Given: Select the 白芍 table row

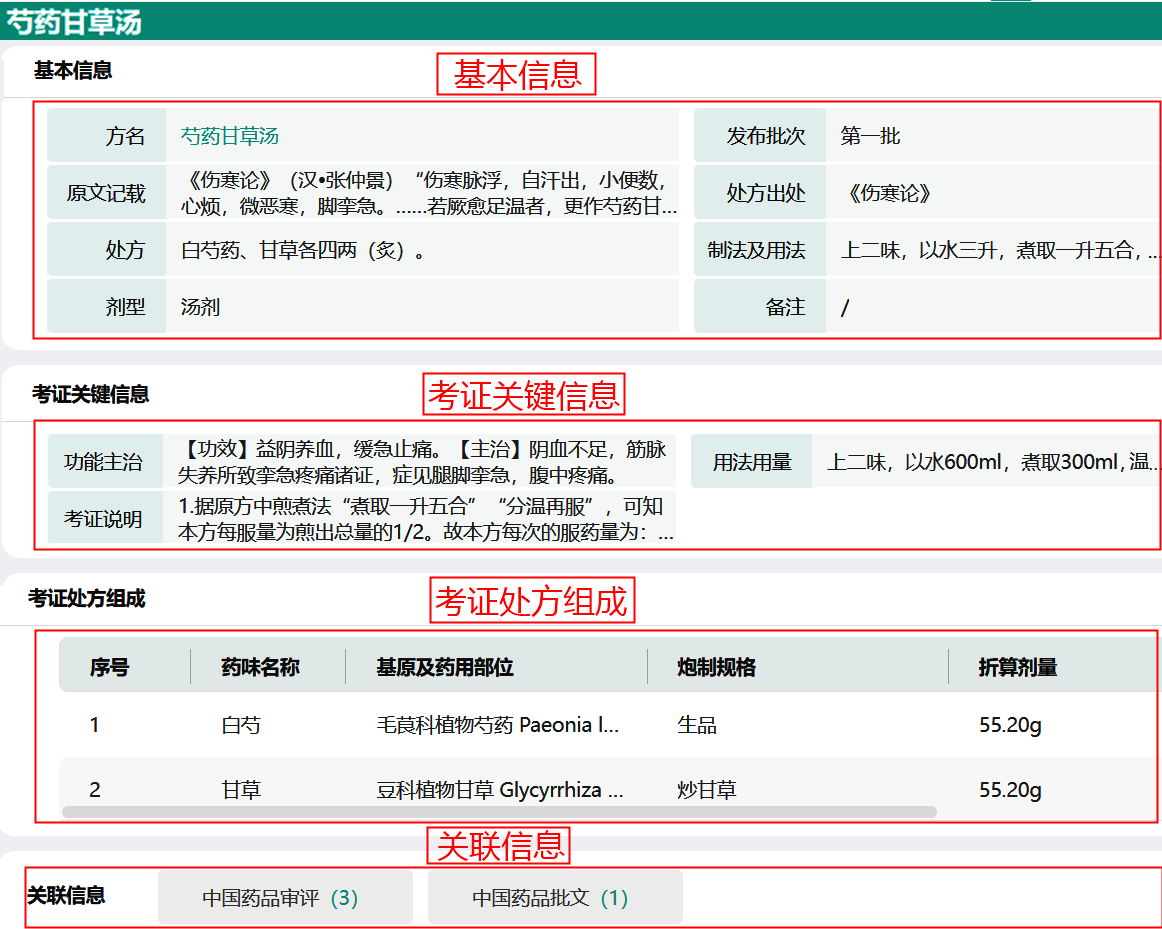Looking at the screenshot, I should coord(241,725).
